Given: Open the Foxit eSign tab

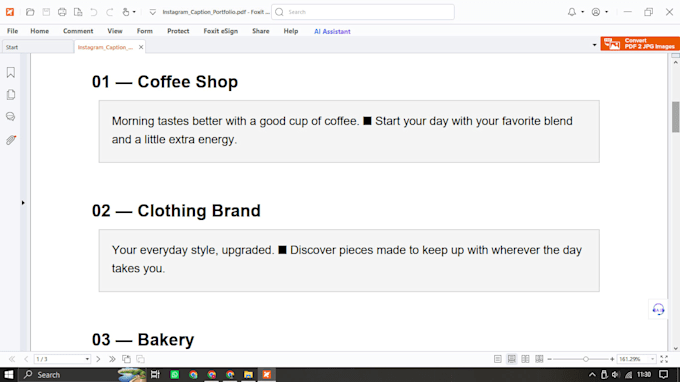Looking at the screenshot, I should 221,31.
